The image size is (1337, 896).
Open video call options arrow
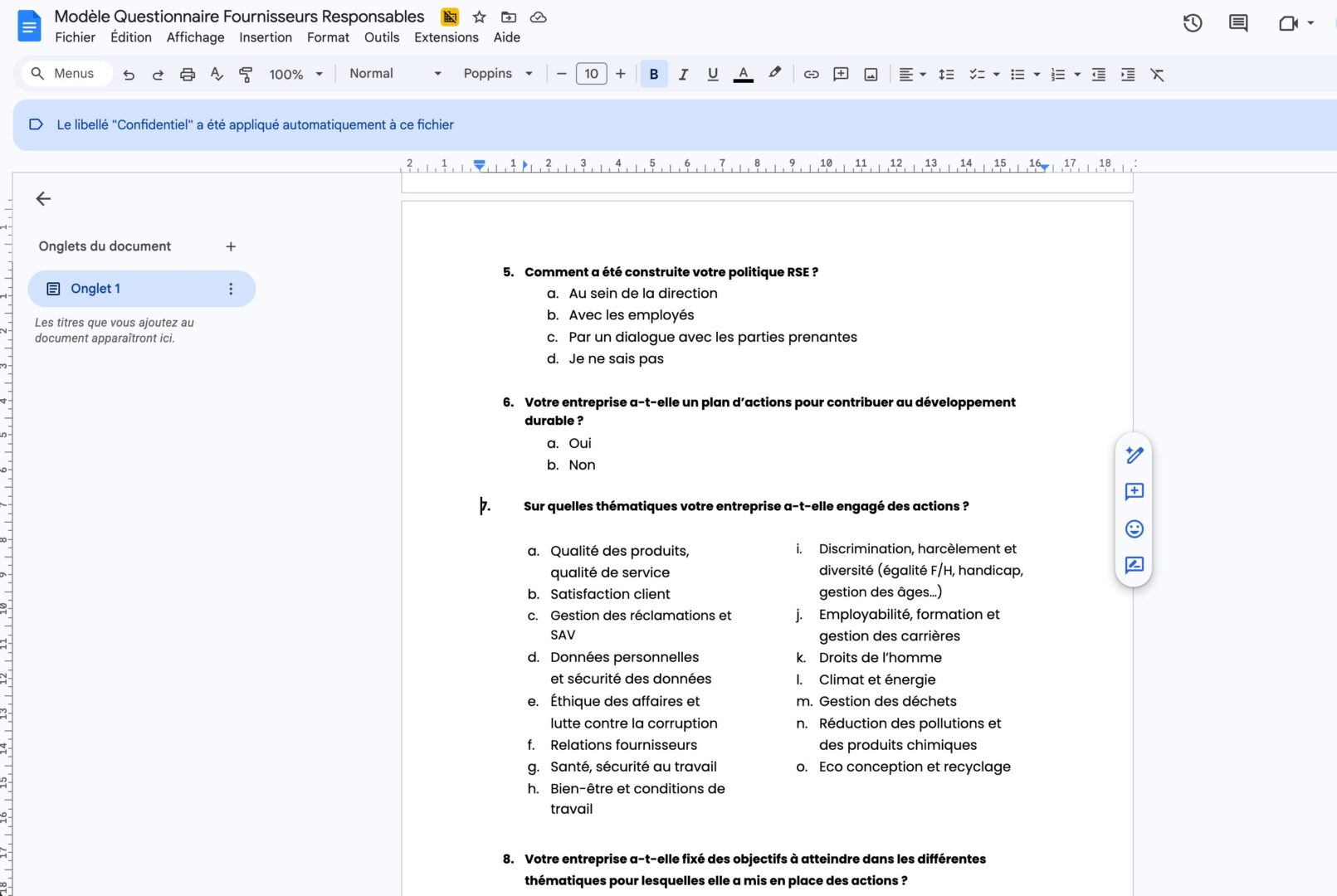pos(1311,23)
